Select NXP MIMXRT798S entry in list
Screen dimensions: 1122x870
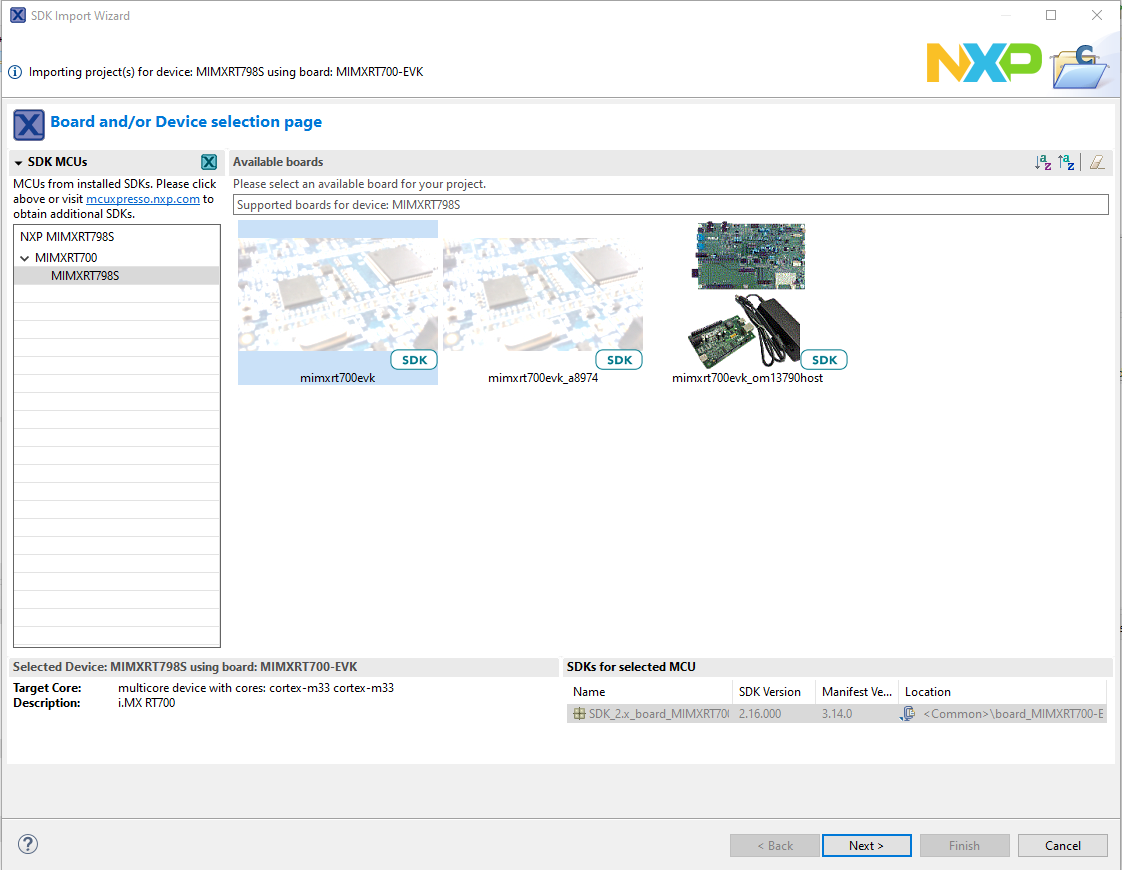(67, 238)
